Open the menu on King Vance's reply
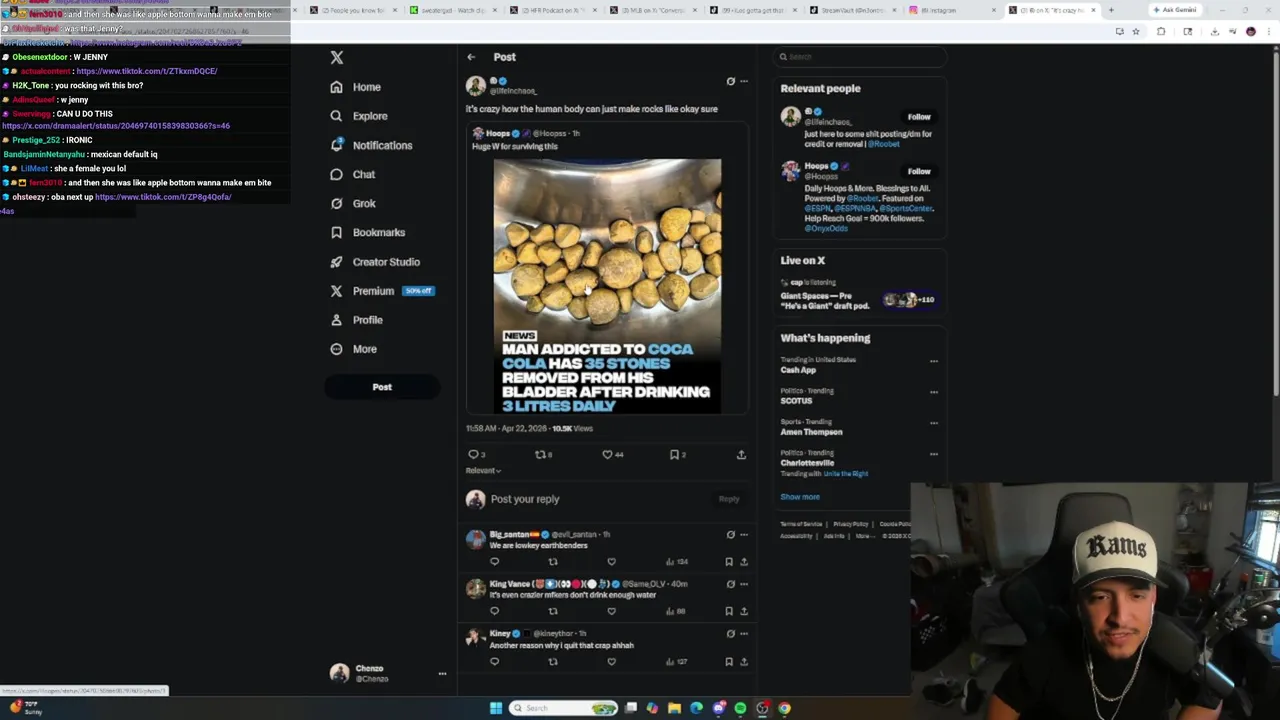Viewport: 1280px width, 720px height. pos(743,584)
